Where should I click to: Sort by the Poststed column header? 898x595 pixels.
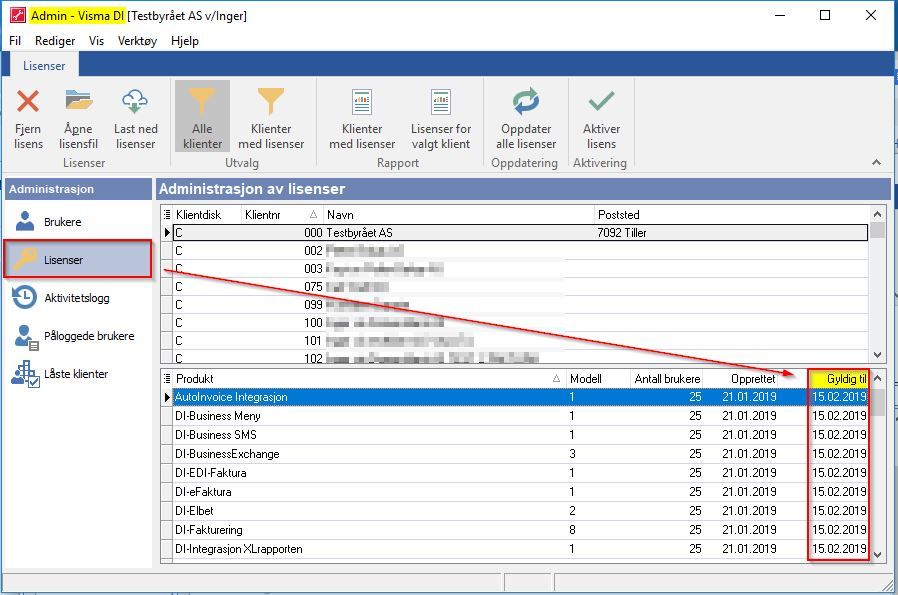click(731, 215)
